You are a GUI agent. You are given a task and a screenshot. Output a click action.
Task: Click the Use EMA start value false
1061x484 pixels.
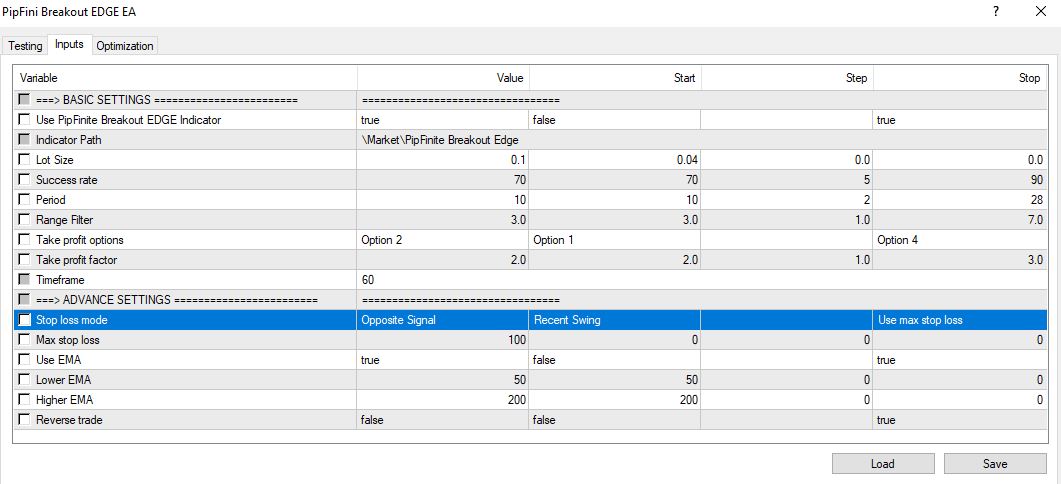[615, 360]
